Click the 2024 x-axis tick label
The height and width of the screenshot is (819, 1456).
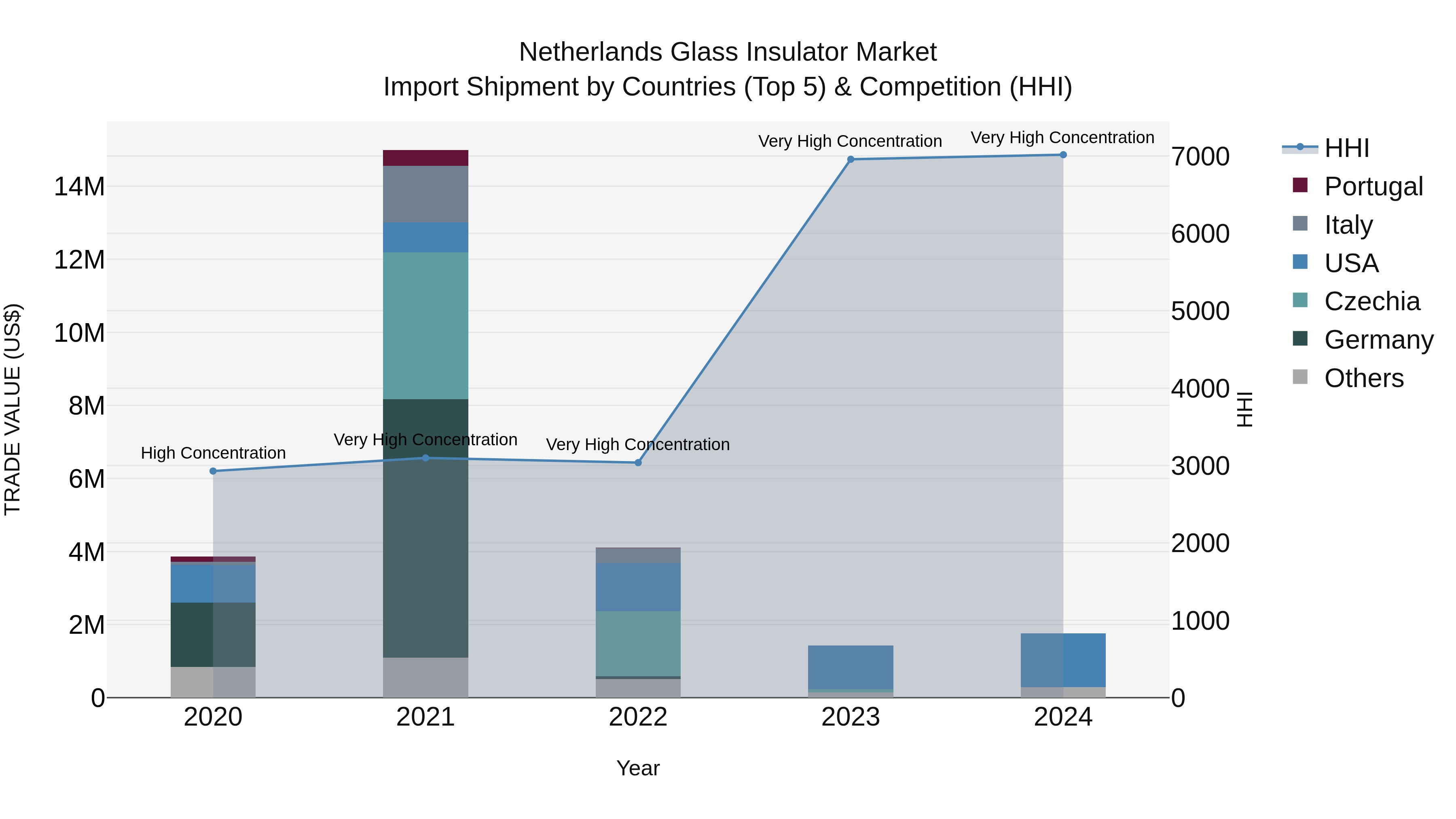pyautogui.click(x=1063, y=717)
